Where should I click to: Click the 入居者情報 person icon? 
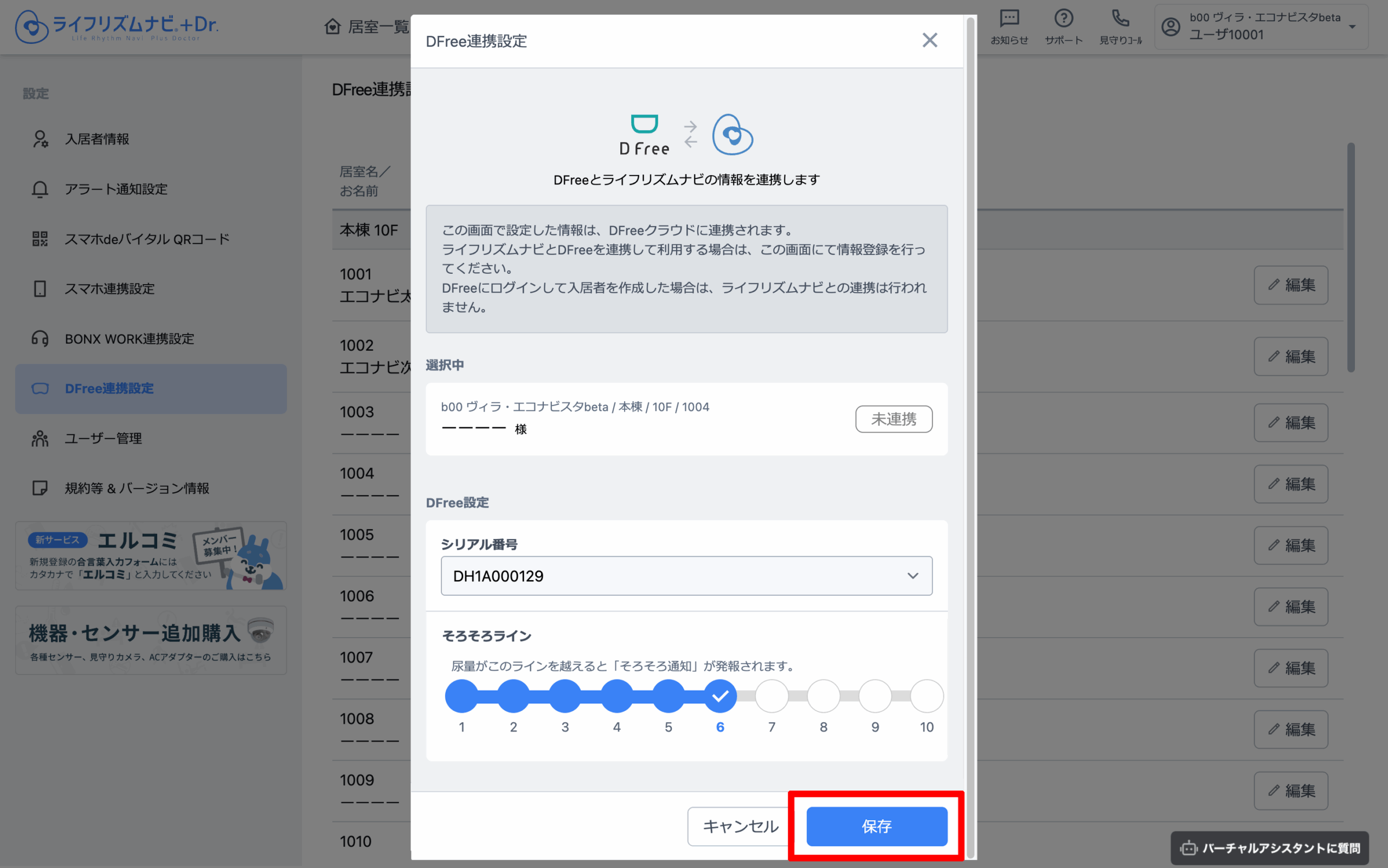(40, 139)
